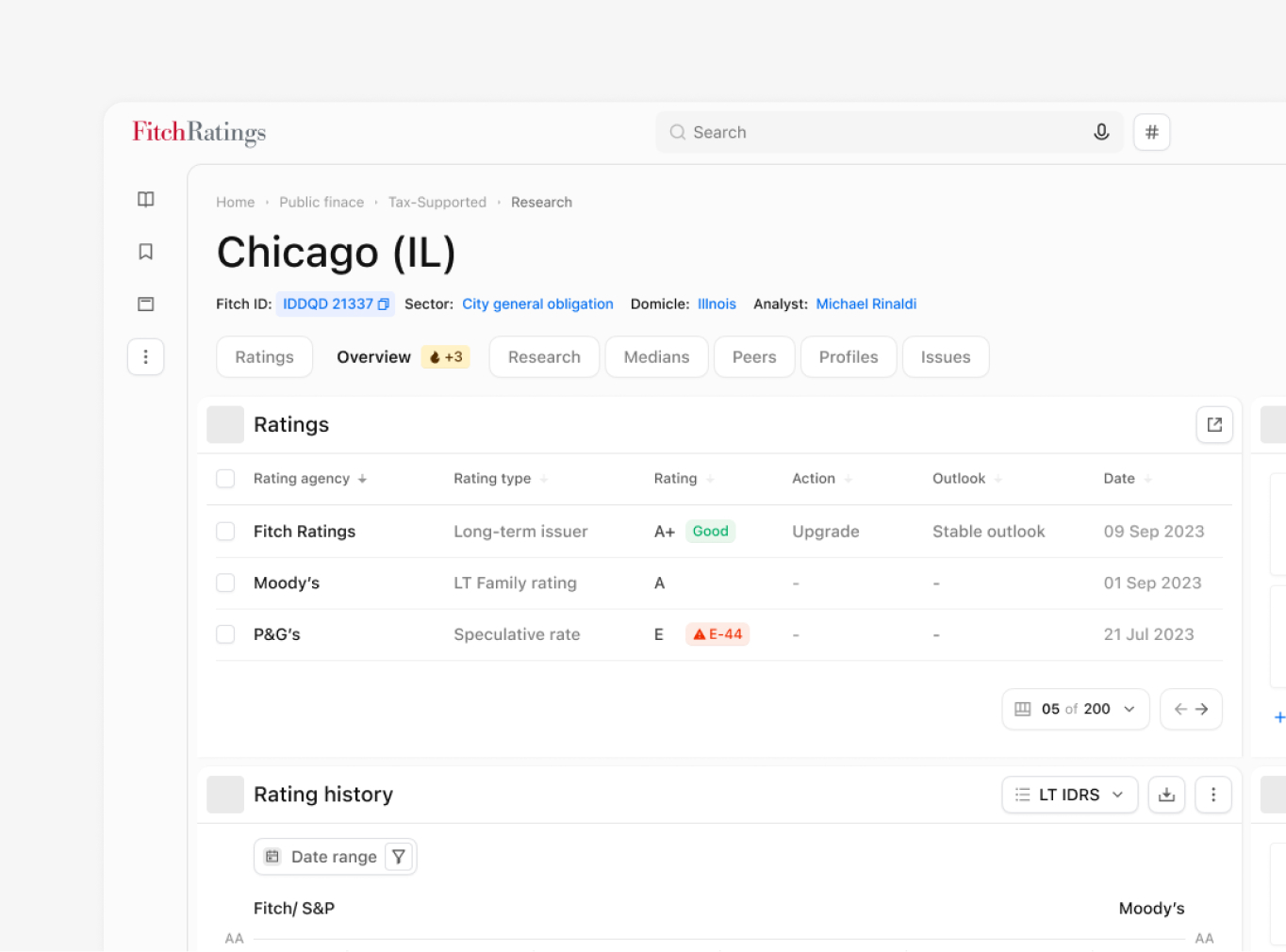Open the bookmark icon in left sidebar

click(x=145, y=252)
